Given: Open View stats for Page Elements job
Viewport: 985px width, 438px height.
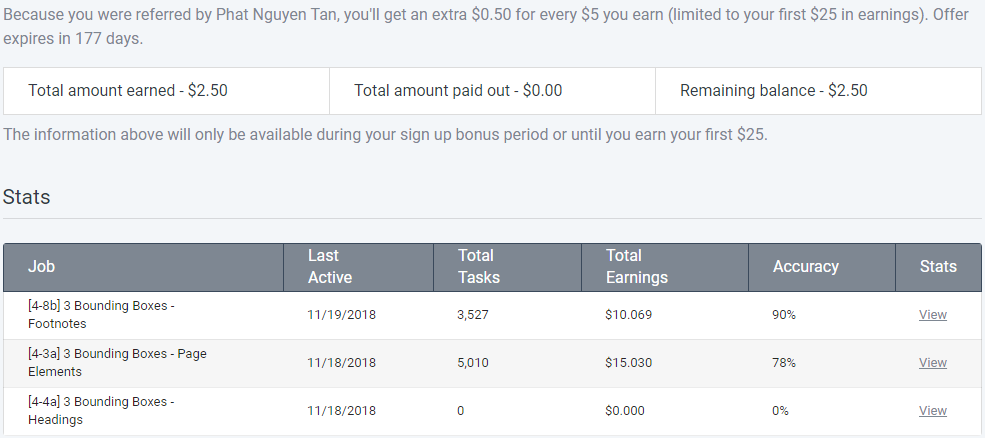Looking at the screenshot, I should 932,363.
